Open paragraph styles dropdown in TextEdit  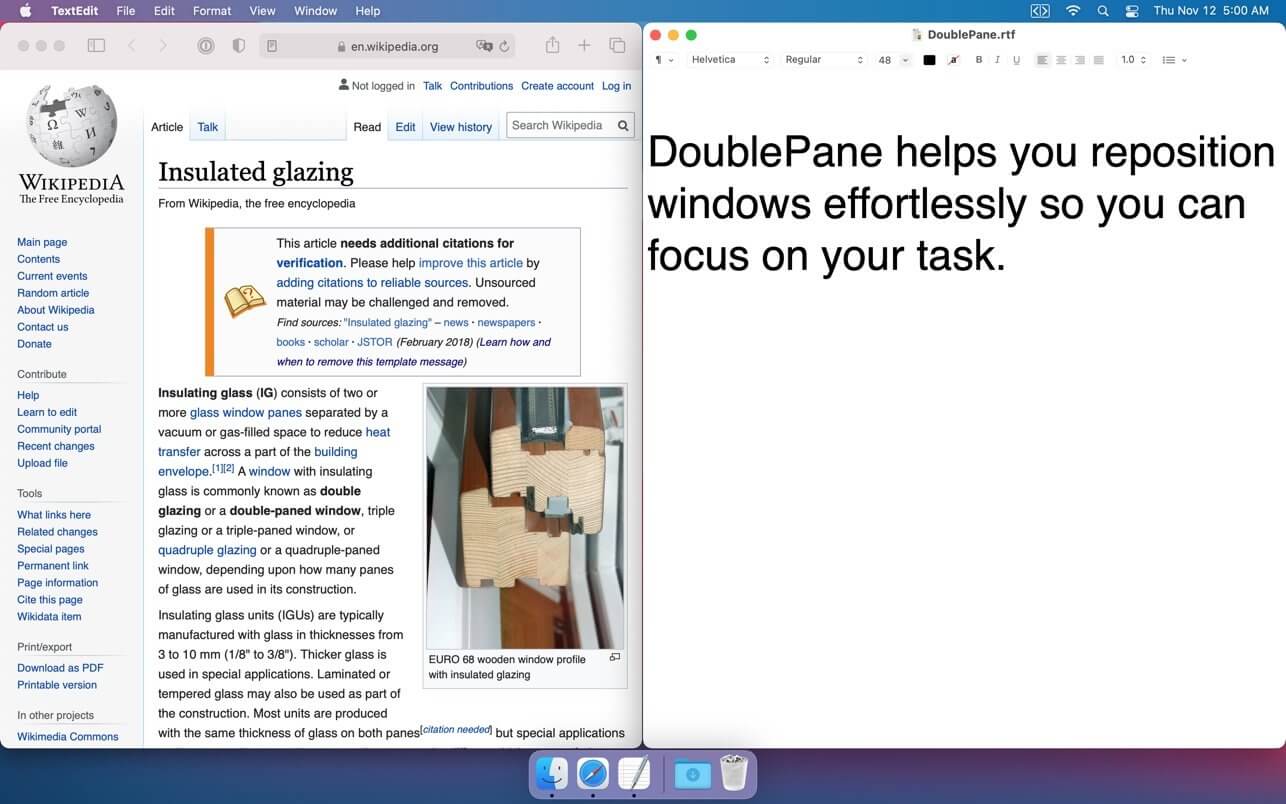click(664, 60)
